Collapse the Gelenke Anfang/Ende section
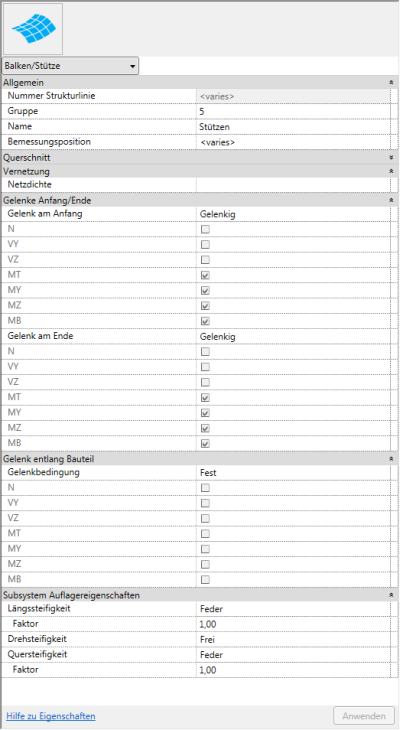This screenshot has width=400, height=730. 392,200
